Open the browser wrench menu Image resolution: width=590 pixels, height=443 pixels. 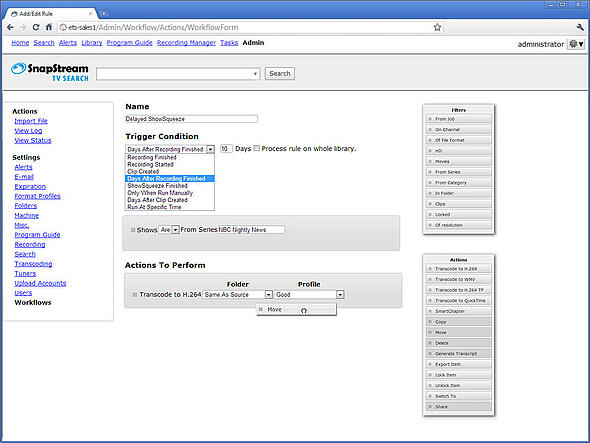pos(580,27)
